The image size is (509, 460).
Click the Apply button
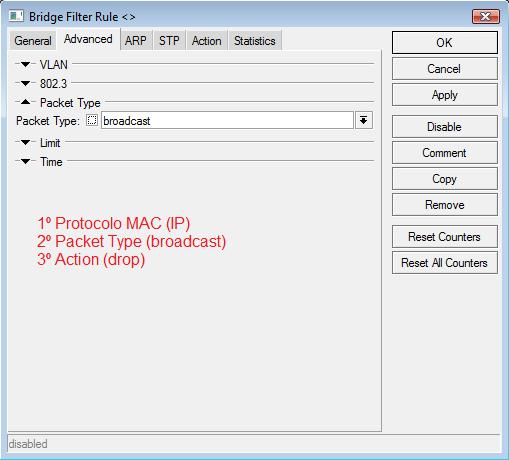[x=445, y=95]
